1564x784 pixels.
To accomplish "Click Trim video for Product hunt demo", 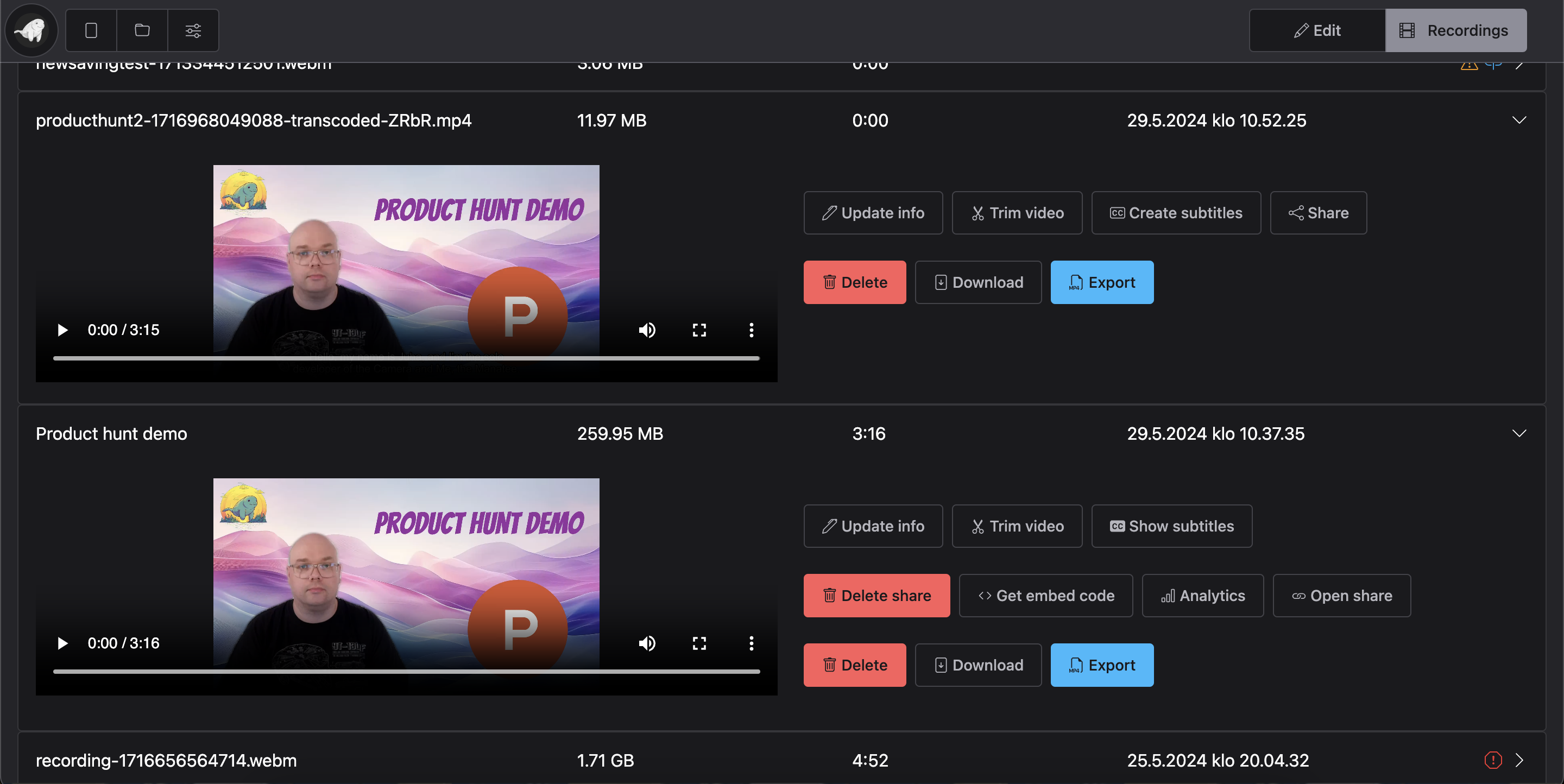I will tap(1017, 526).
